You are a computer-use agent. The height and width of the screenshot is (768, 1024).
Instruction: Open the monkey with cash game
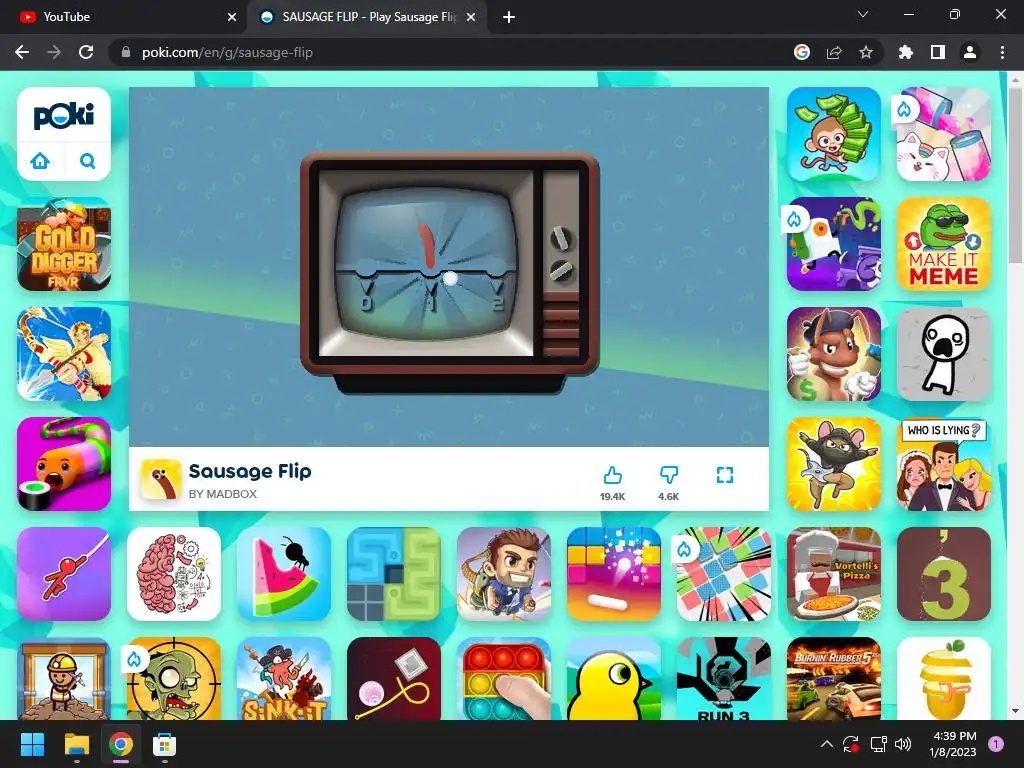pyautogui.click(x=834, y=135)
